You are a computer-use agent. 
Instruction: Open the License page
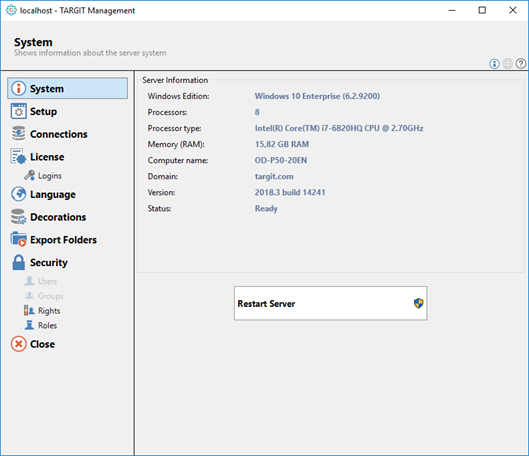pos(47,157)
